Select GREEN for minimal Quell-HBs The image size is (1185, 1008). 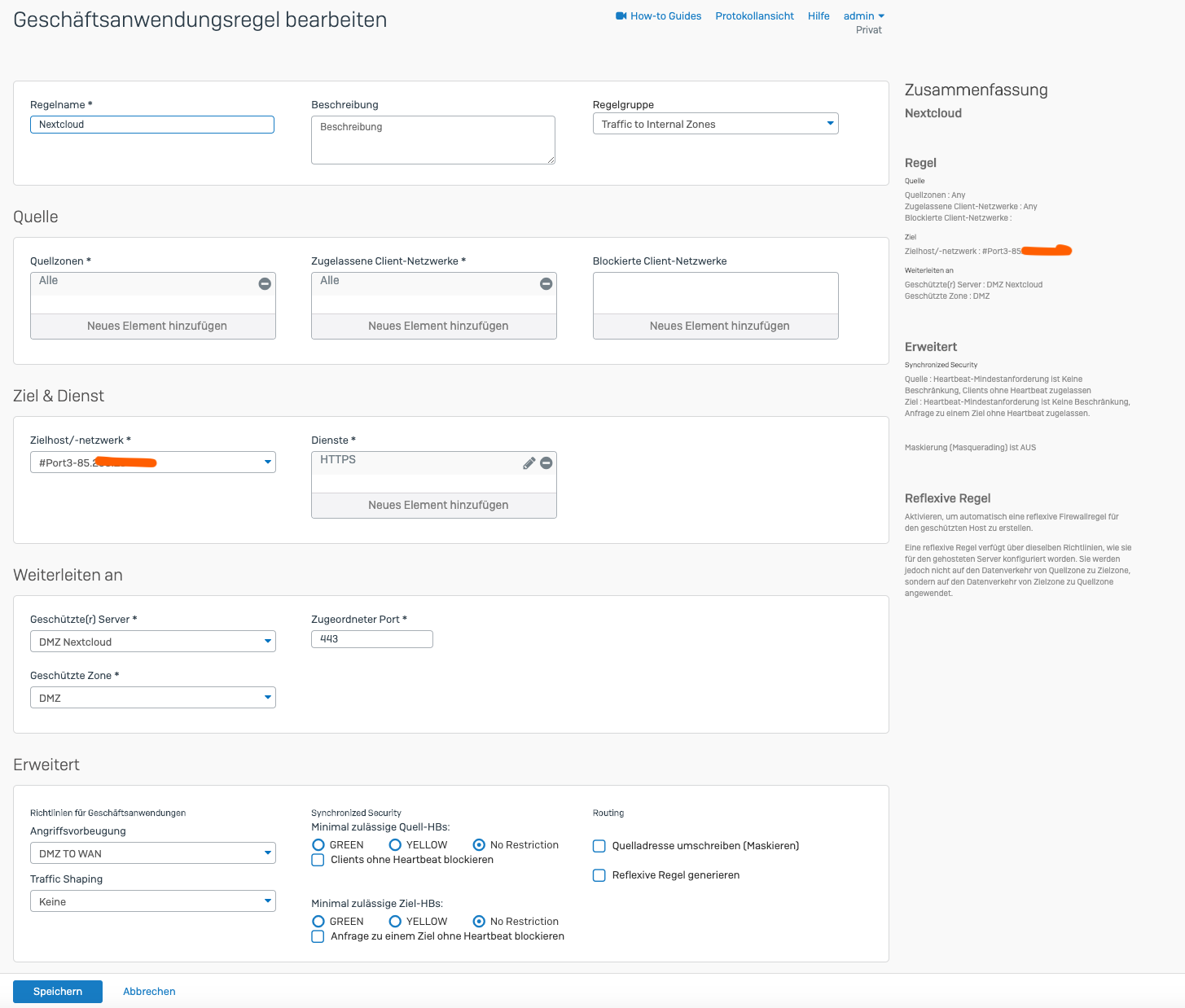click(318, 845)
